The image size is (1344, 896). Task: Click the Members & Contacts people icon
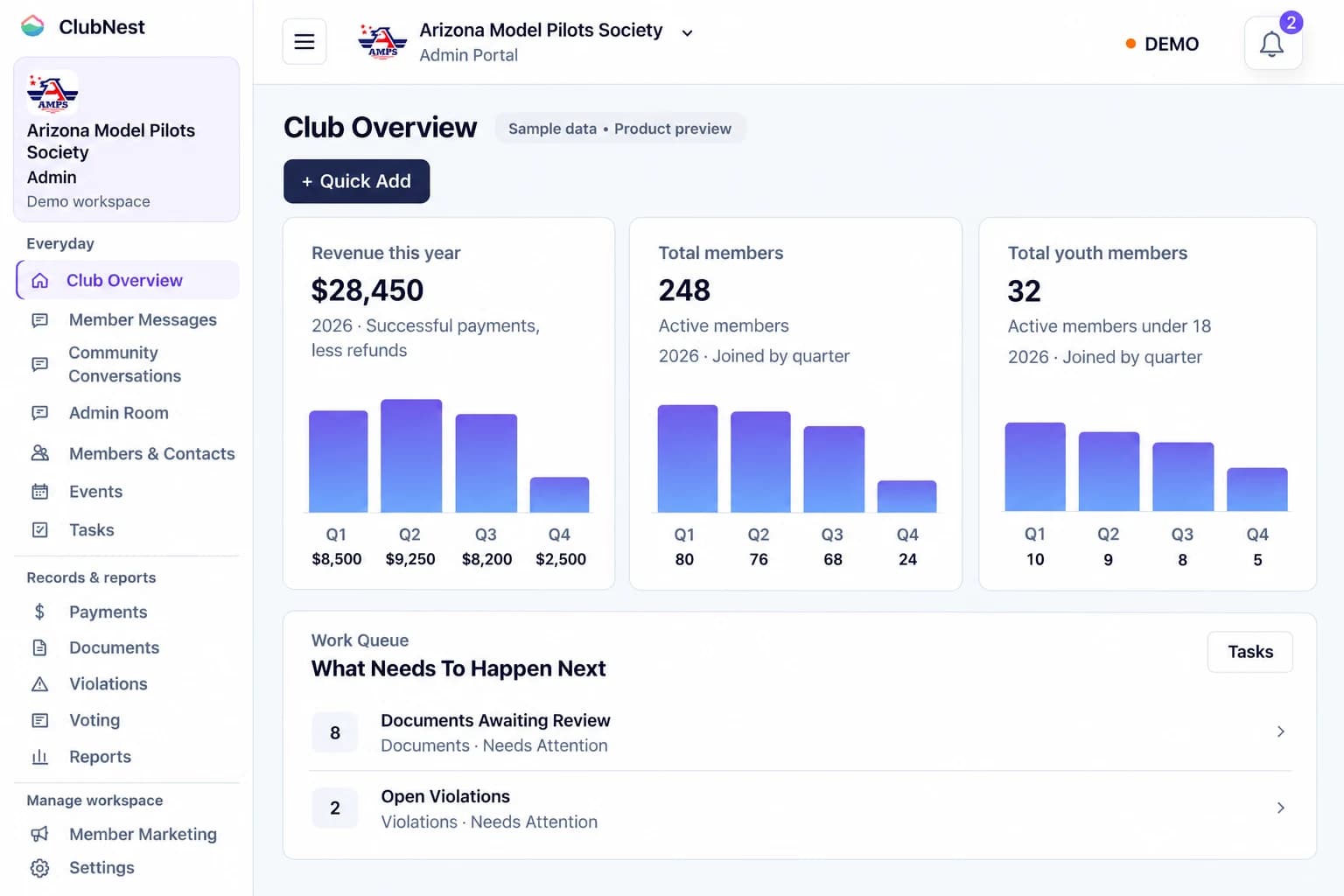tap(40, 453)
